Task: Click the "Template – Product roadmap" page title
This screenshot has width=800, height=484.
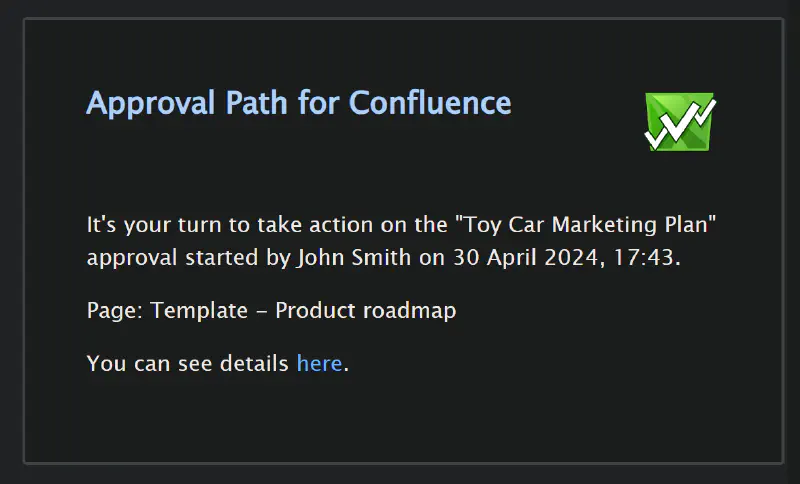Action: (x=303, y=311)
